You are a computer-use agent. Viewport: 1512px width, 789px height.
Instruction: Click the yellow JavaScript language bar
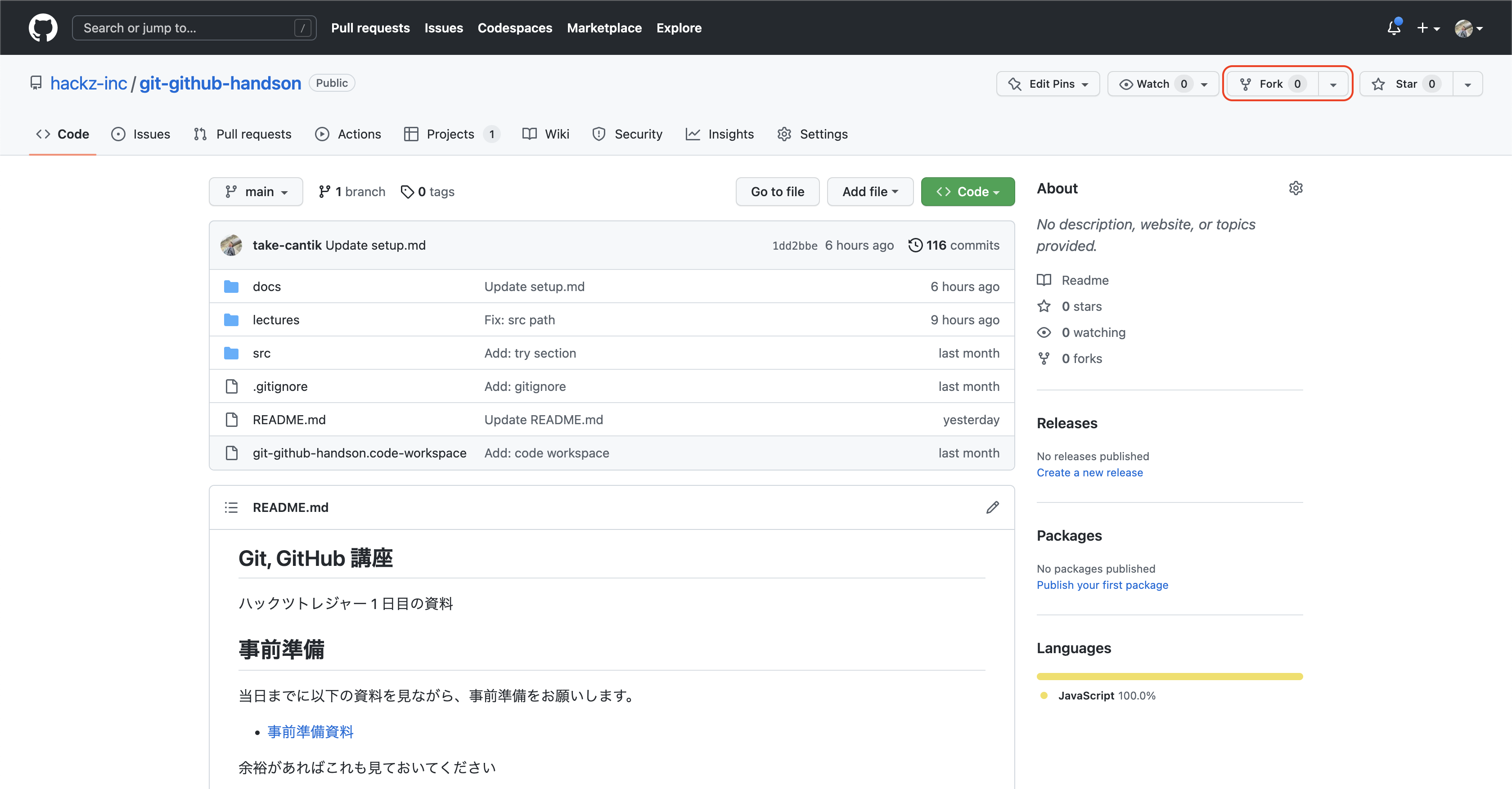point(1169,677)
